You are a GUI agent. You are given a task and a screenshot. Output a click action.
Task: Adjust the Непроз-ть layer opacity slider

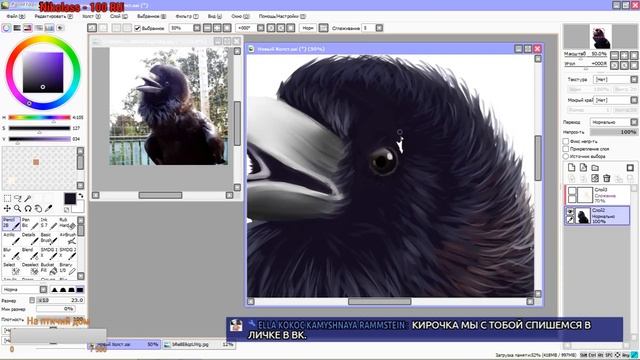click(x=613, y=132)
